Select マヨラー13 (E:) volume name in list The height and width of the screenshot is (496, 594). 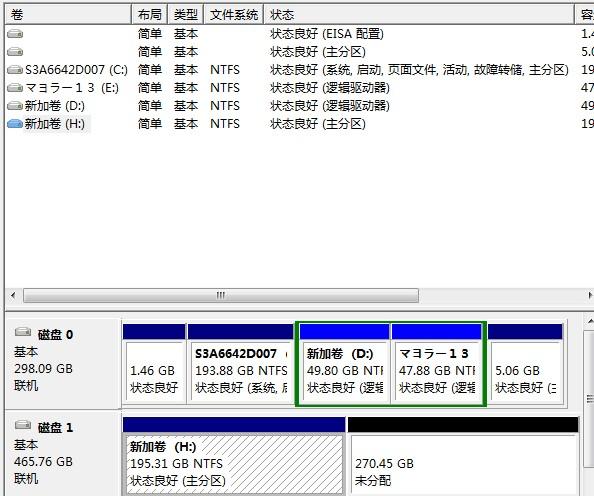click(72, 88)
